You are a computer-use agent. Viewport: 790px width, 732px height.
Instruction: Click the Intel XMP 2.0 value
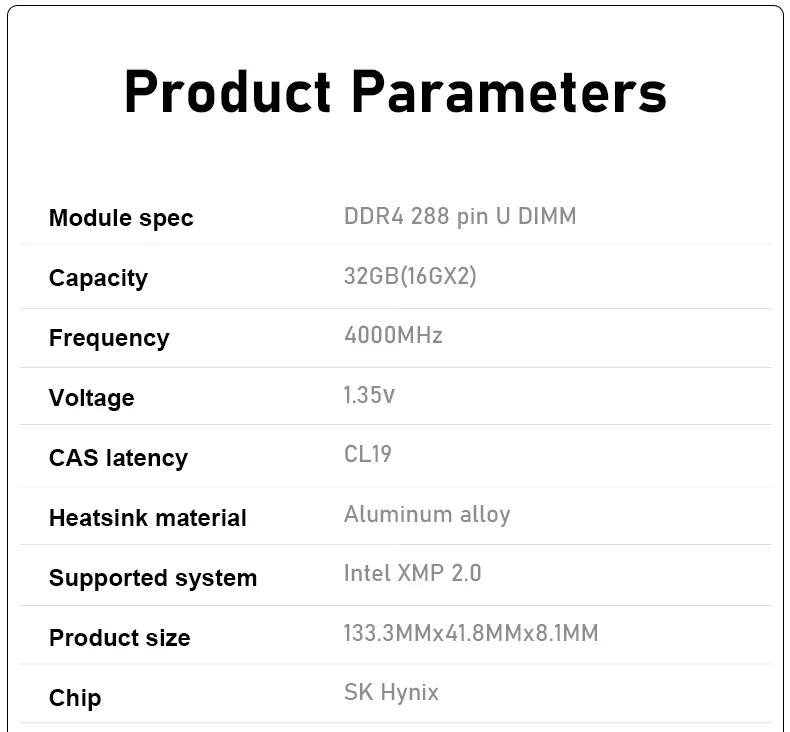[413, 573]
